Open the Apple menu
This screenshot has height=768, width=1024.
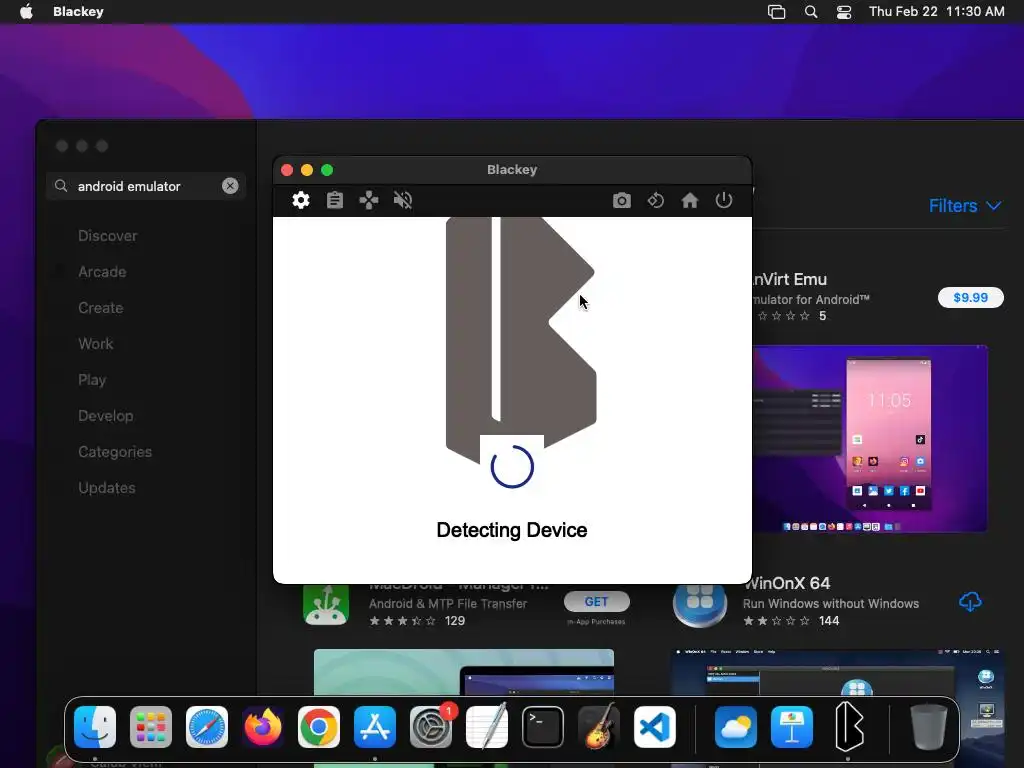click(x=26, y=11)
